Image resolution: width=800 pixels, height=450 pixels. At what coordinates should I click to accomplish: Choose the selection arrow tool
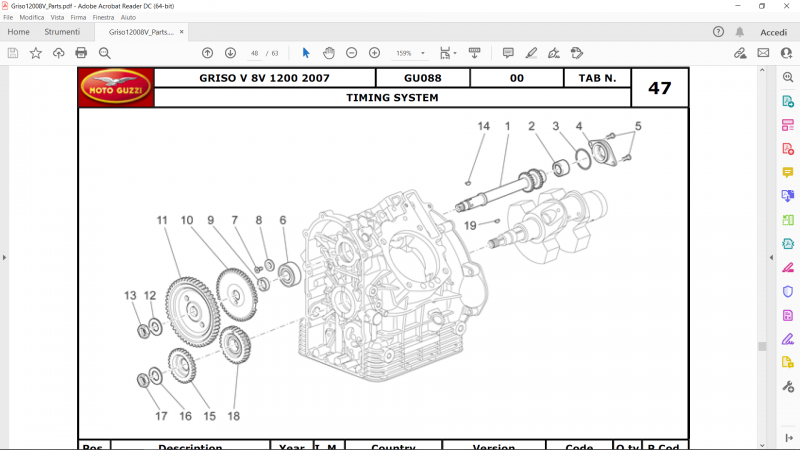pyautogui.click(x=306, y=53)
